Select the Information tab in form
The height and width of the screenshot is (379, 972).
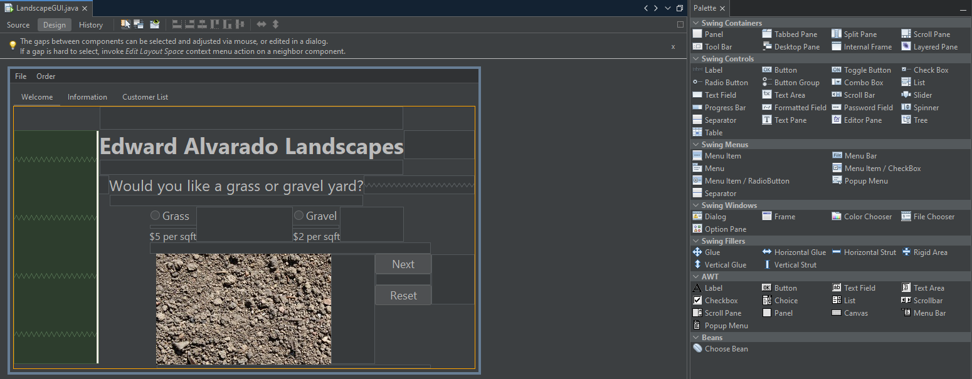[87, 97]
